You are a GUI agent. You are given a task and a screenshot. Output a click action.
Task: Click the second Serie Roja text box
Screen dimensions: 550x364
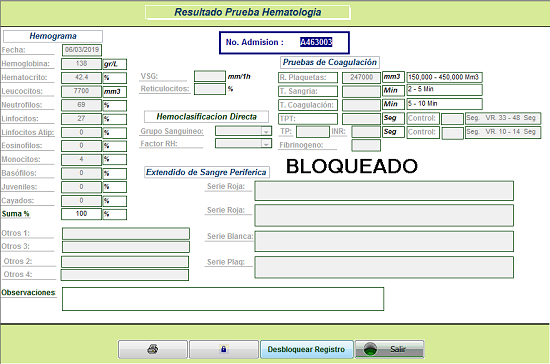coord(384,215)
